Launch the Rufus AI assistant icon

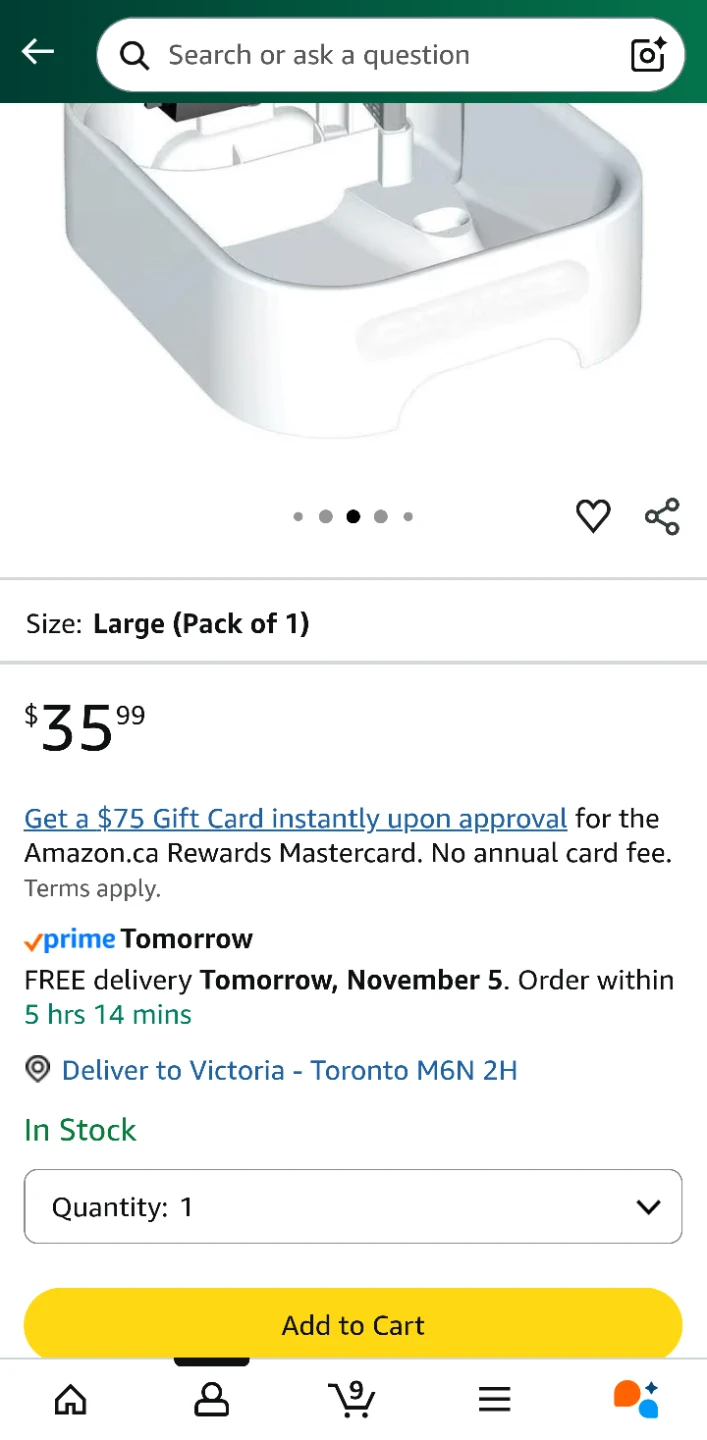pyautogui.click(x=636, y=1399)
